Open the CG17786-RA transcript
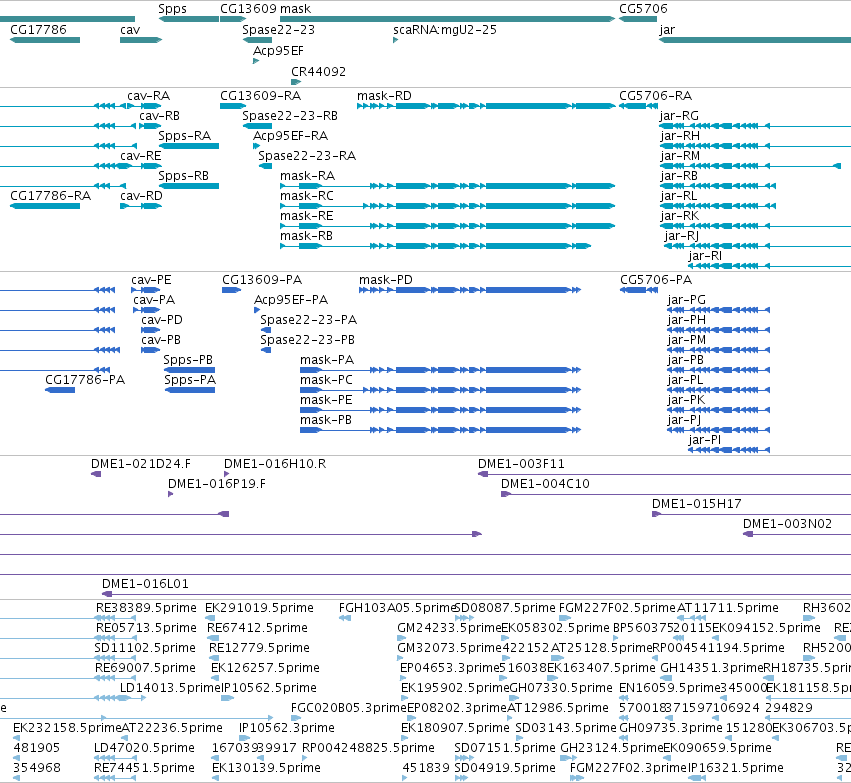Screen dimensions: 851x783 tap(50, 195)
